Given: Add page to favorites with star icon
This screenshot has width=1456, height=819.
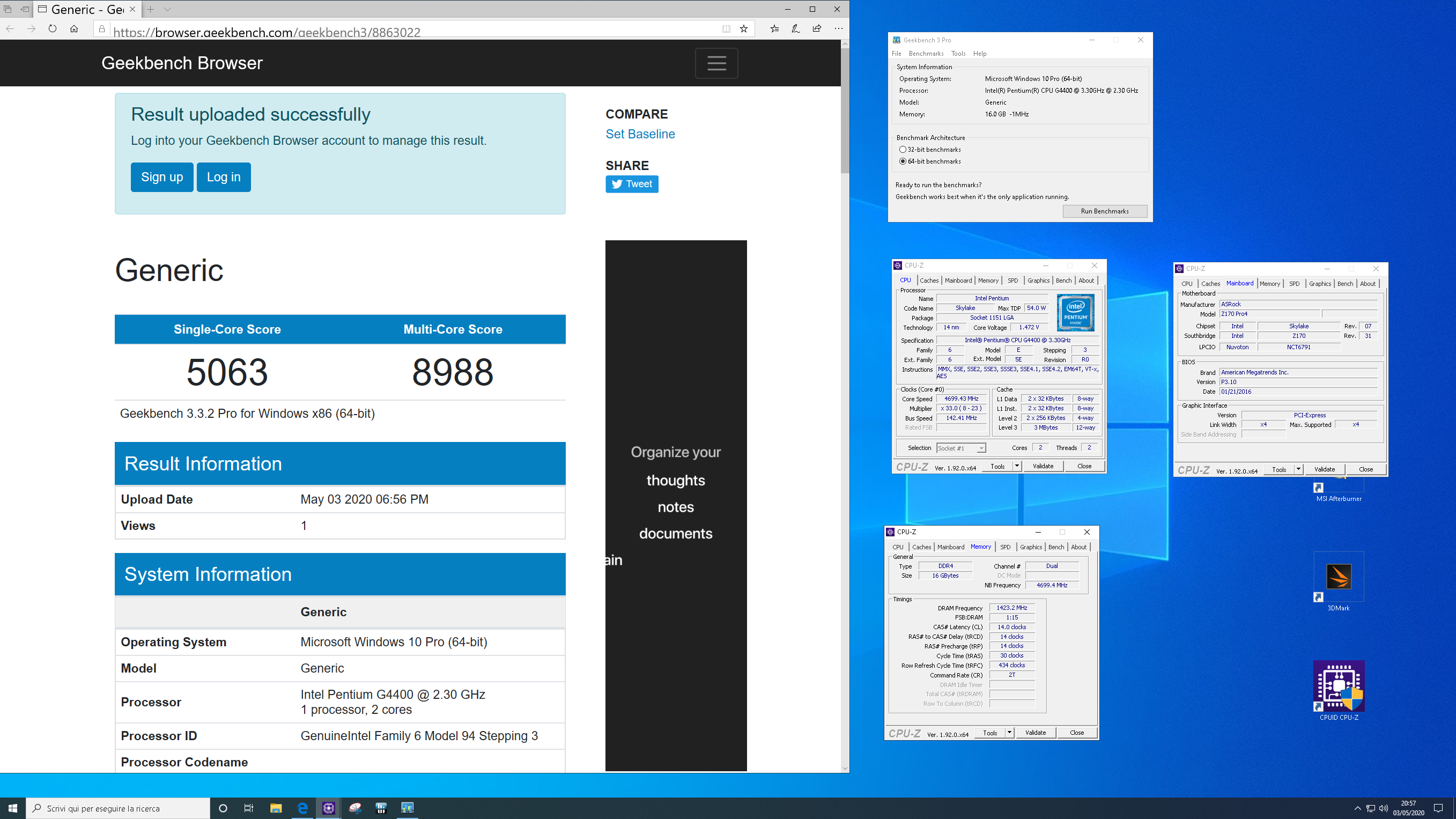Looking at the screenshot, I should pyautogui.click(x=744, y=29).
